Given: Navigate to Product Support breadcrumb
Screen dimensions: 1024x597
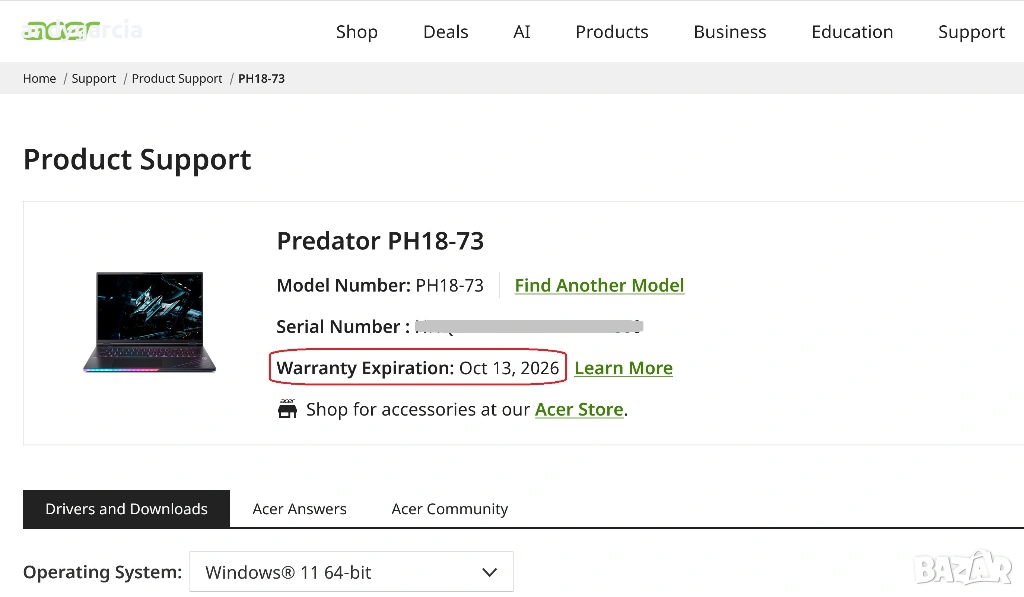Looking at the screenshot, I should (177, 79).
